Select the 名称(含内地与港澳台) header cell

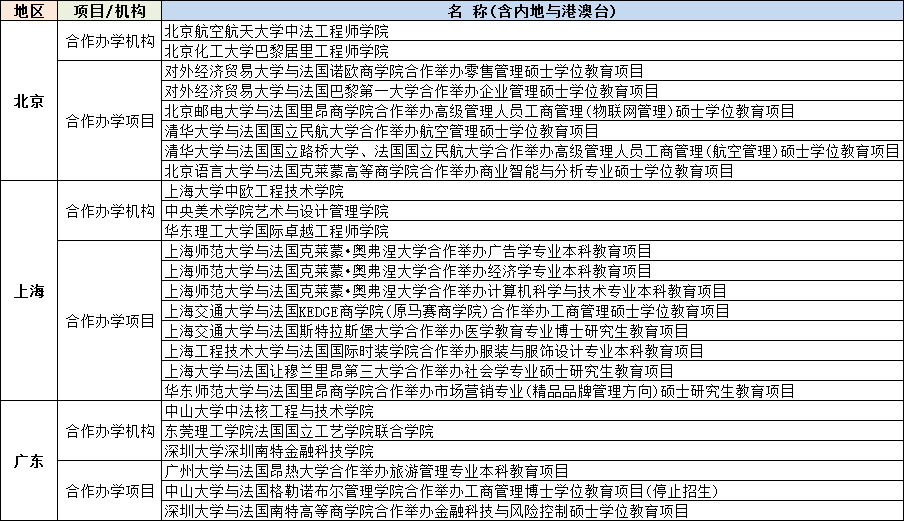point(532,11)
